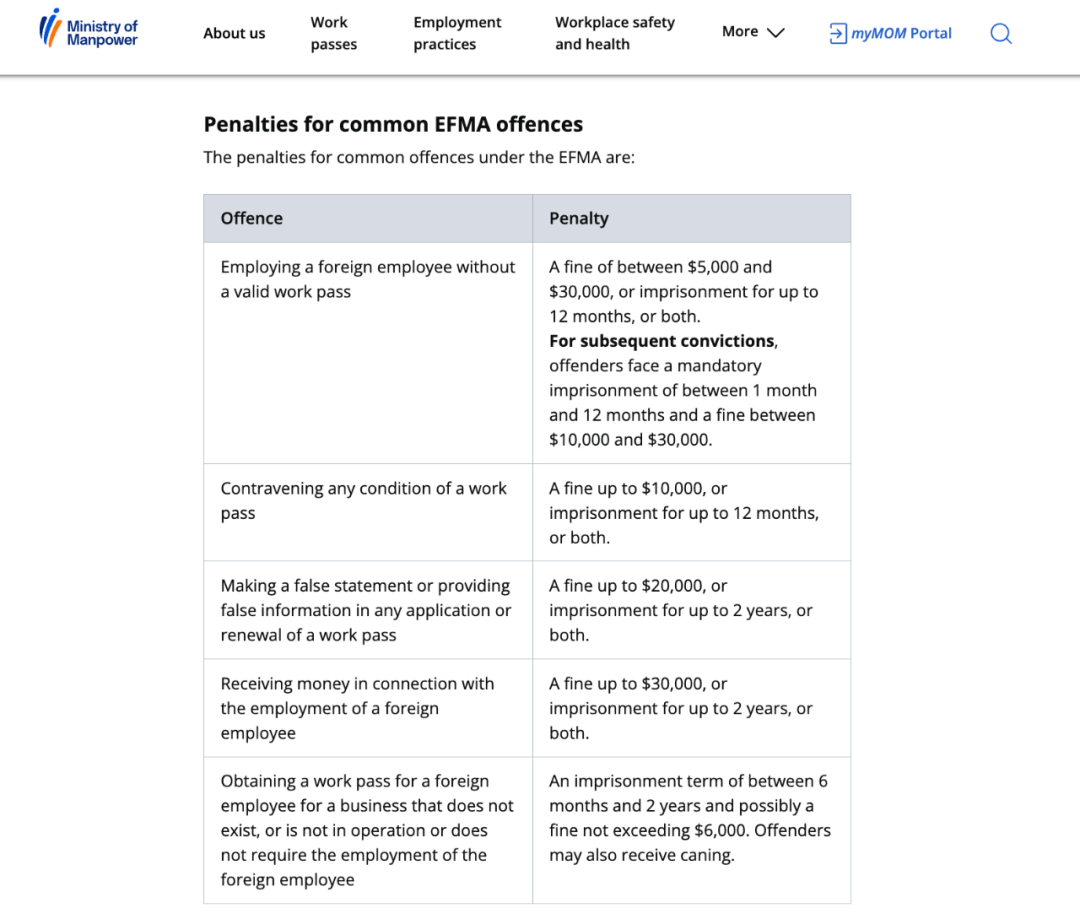Click the 'Contravening any condition' offence cell
The width and height of the screenshot is (1080, 919).
368,513
